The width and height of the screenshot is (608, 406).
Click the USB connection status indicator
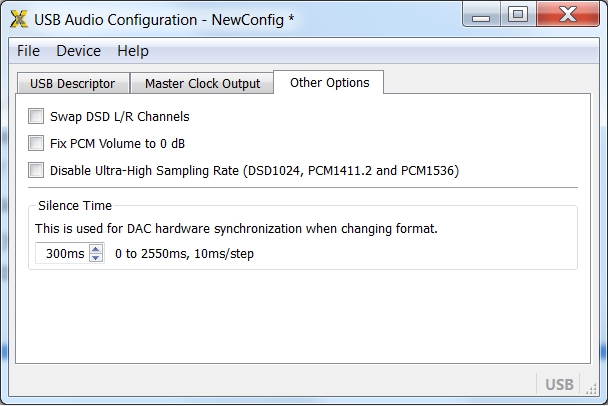pyautogui.click(x=559, y=384)
